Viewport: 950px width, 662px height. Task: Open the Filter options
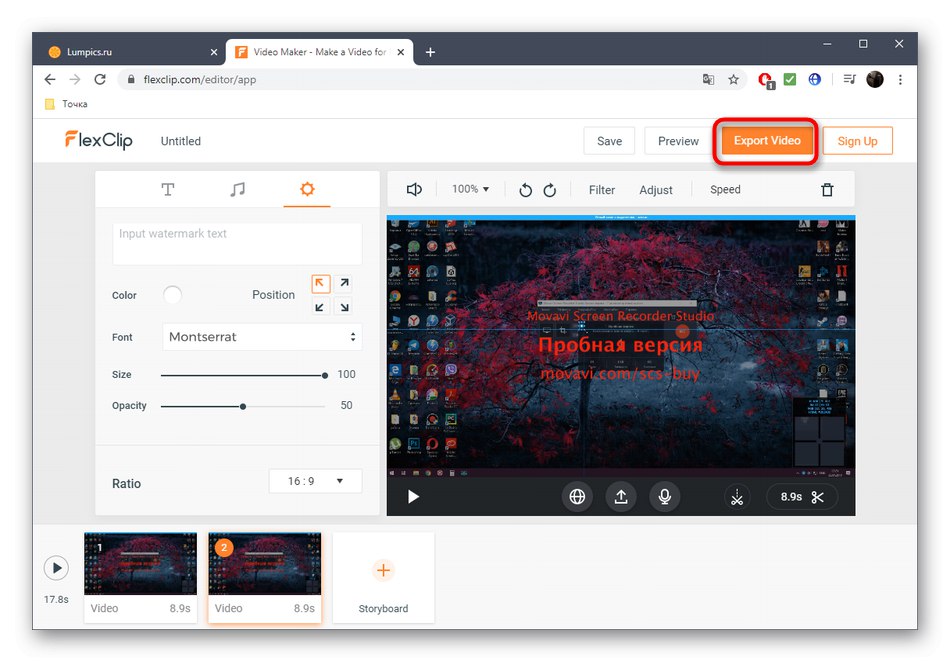tap(602, 190)
